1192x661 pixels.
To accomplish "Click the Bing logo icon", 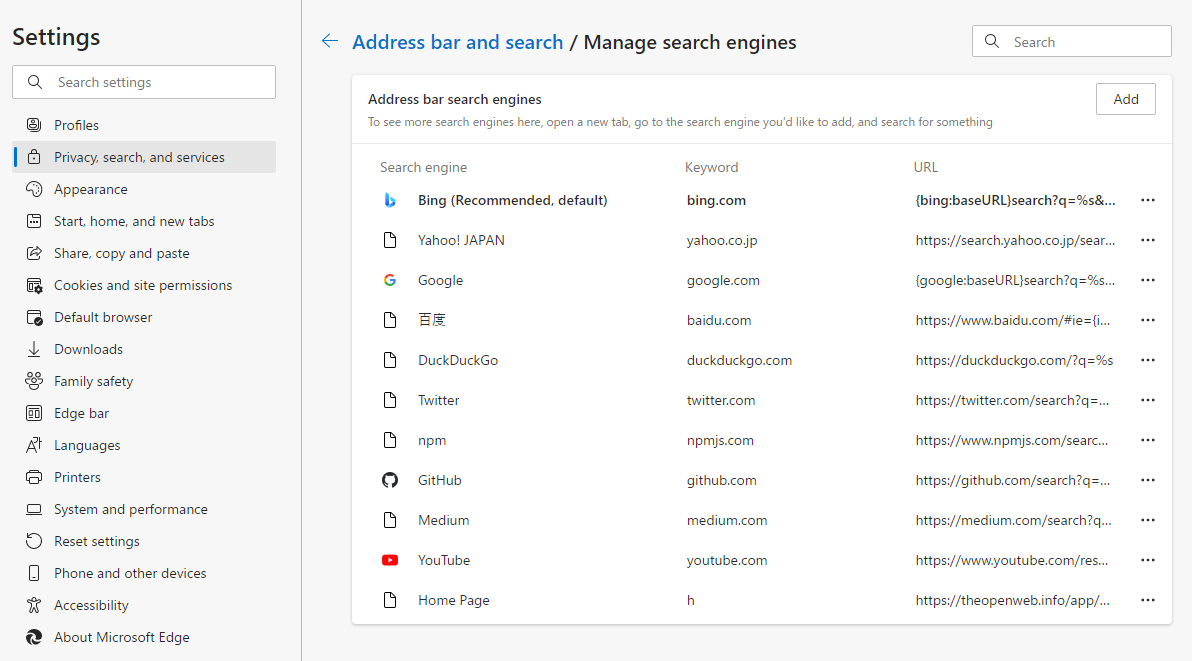I will (390, 200).
